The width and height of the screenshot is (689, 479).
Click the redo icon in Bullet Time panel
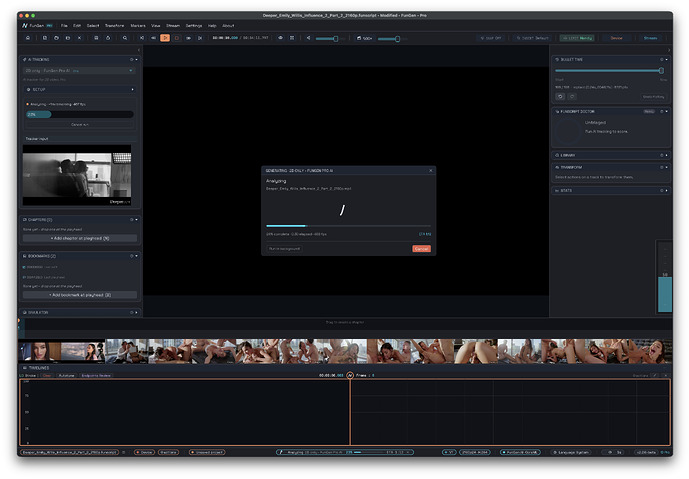[x=572, y=97]
